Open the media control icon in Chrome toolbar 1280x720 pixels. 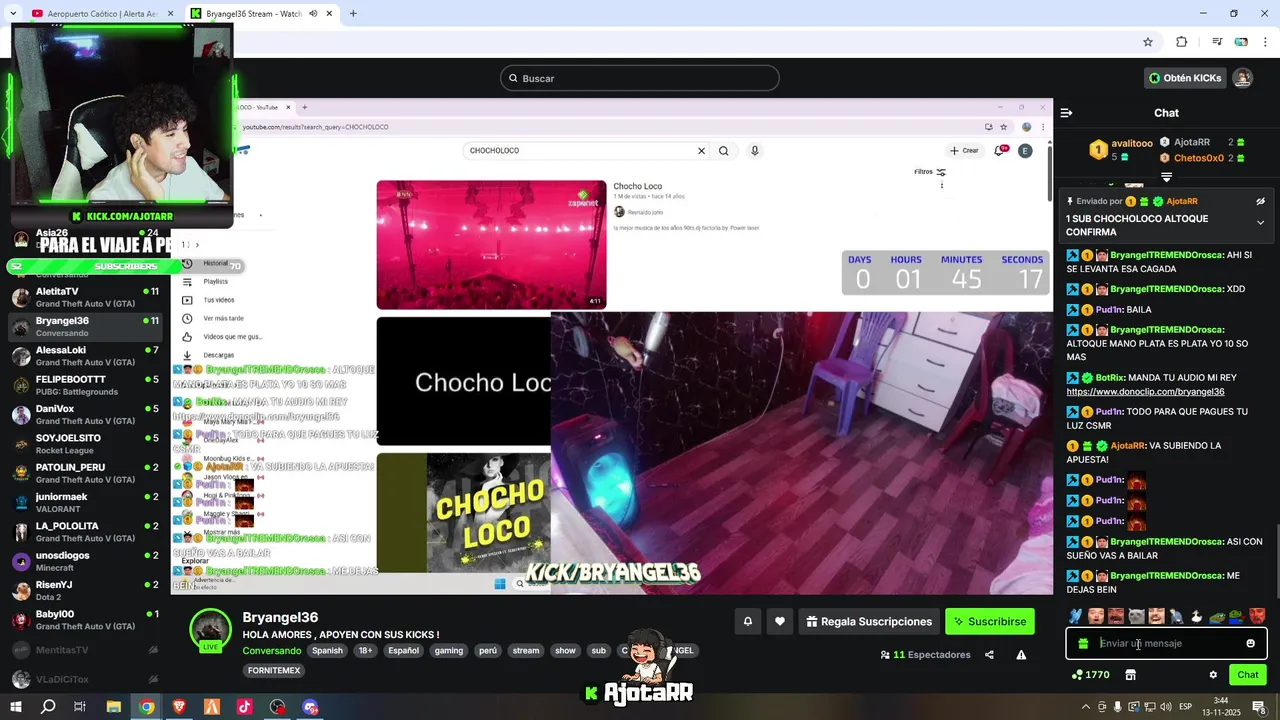(x=1217, y=42)
